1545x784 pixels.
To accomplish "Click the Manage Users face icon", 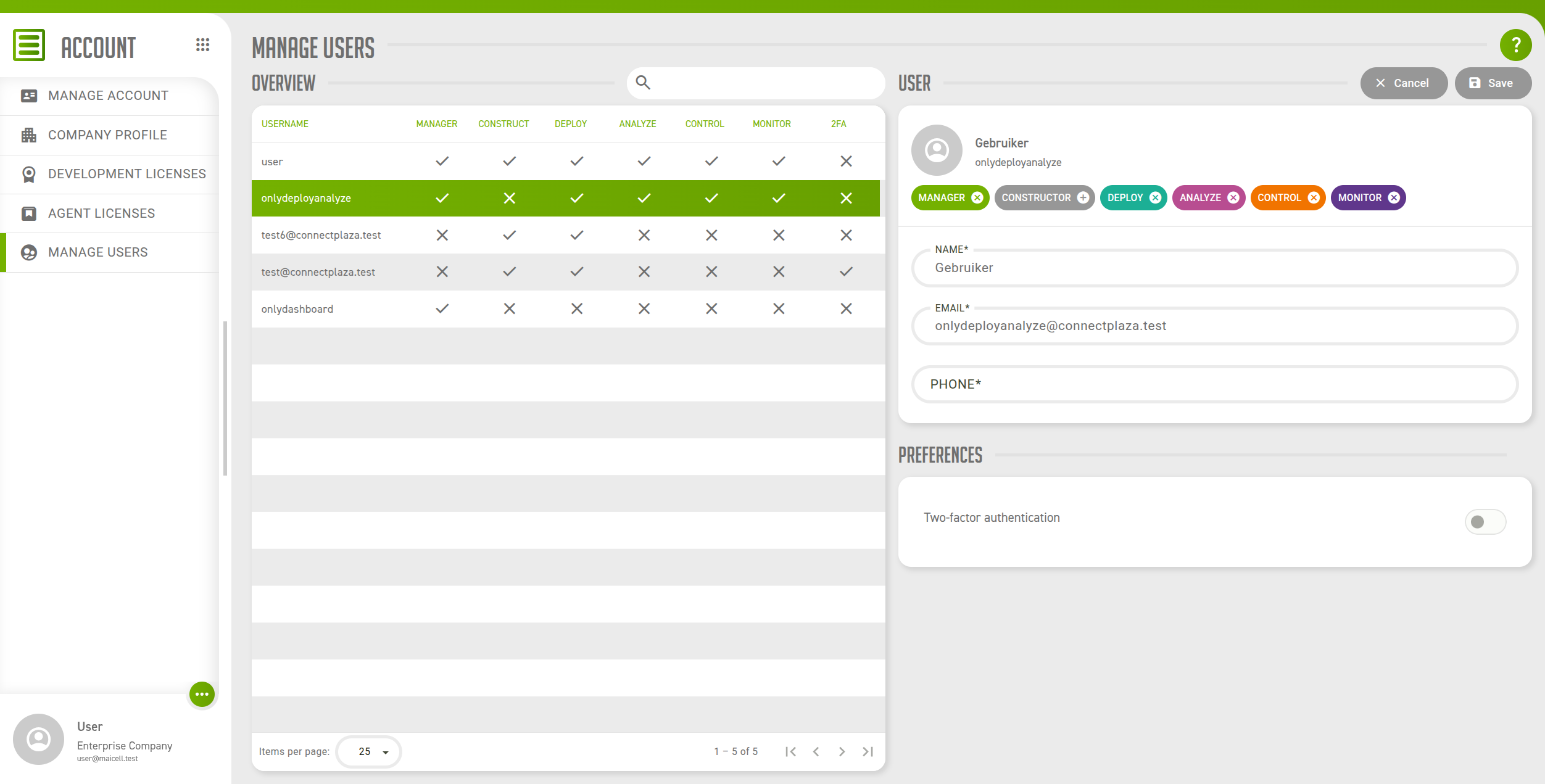I will click(29, 252).
